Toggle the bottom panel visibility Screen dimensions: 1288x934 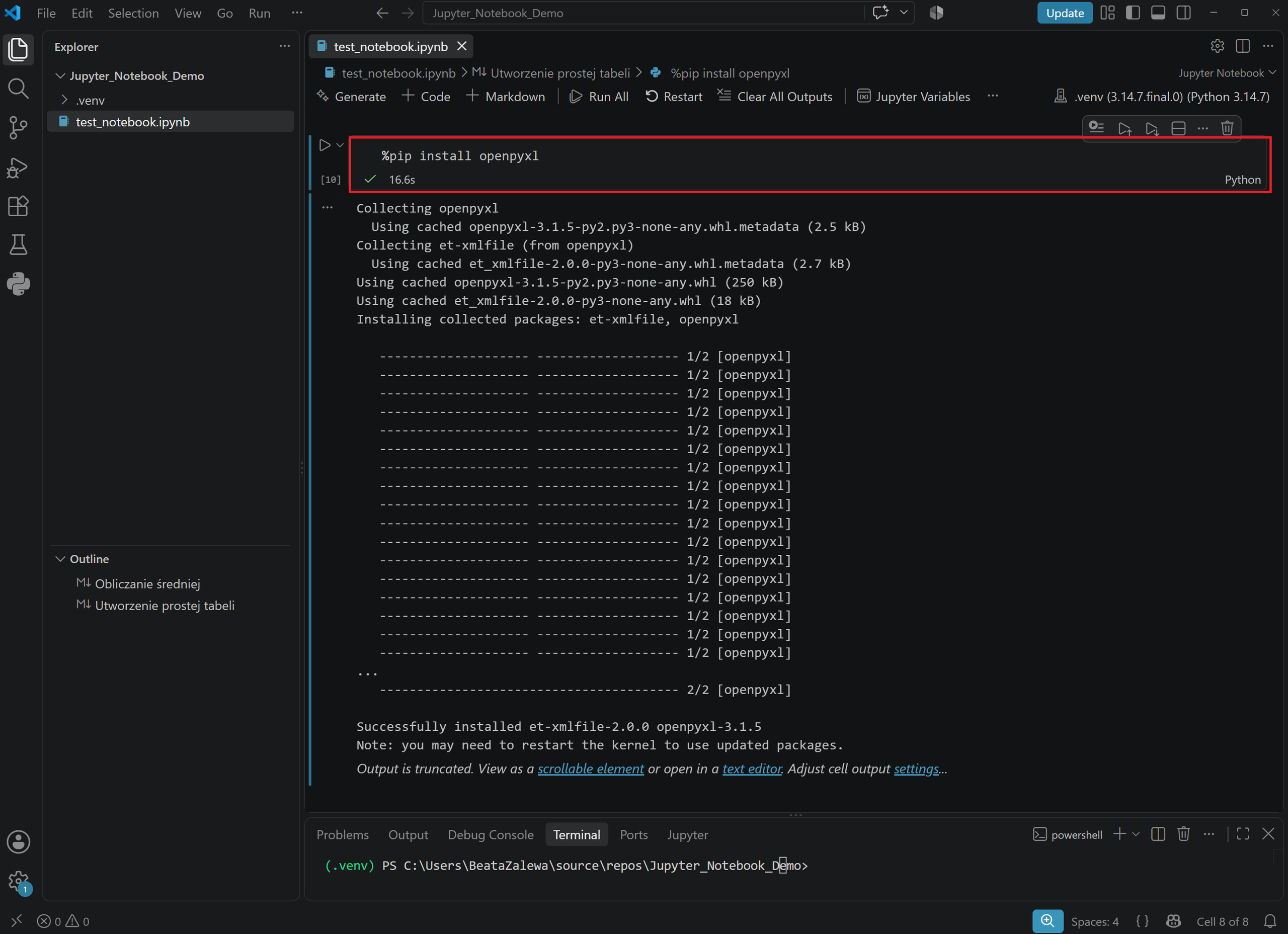coord(1158,13)
